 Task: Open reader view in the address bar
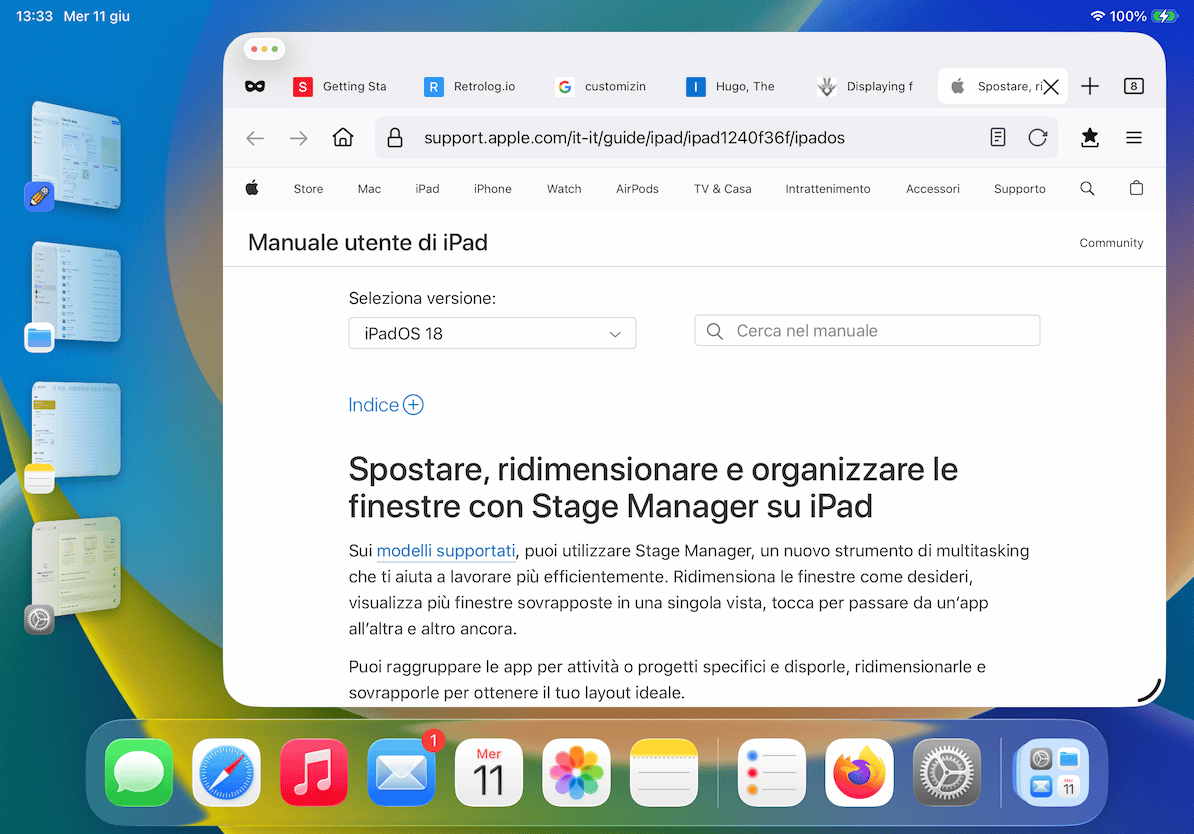pyautogui.click(x=997, y=137)
